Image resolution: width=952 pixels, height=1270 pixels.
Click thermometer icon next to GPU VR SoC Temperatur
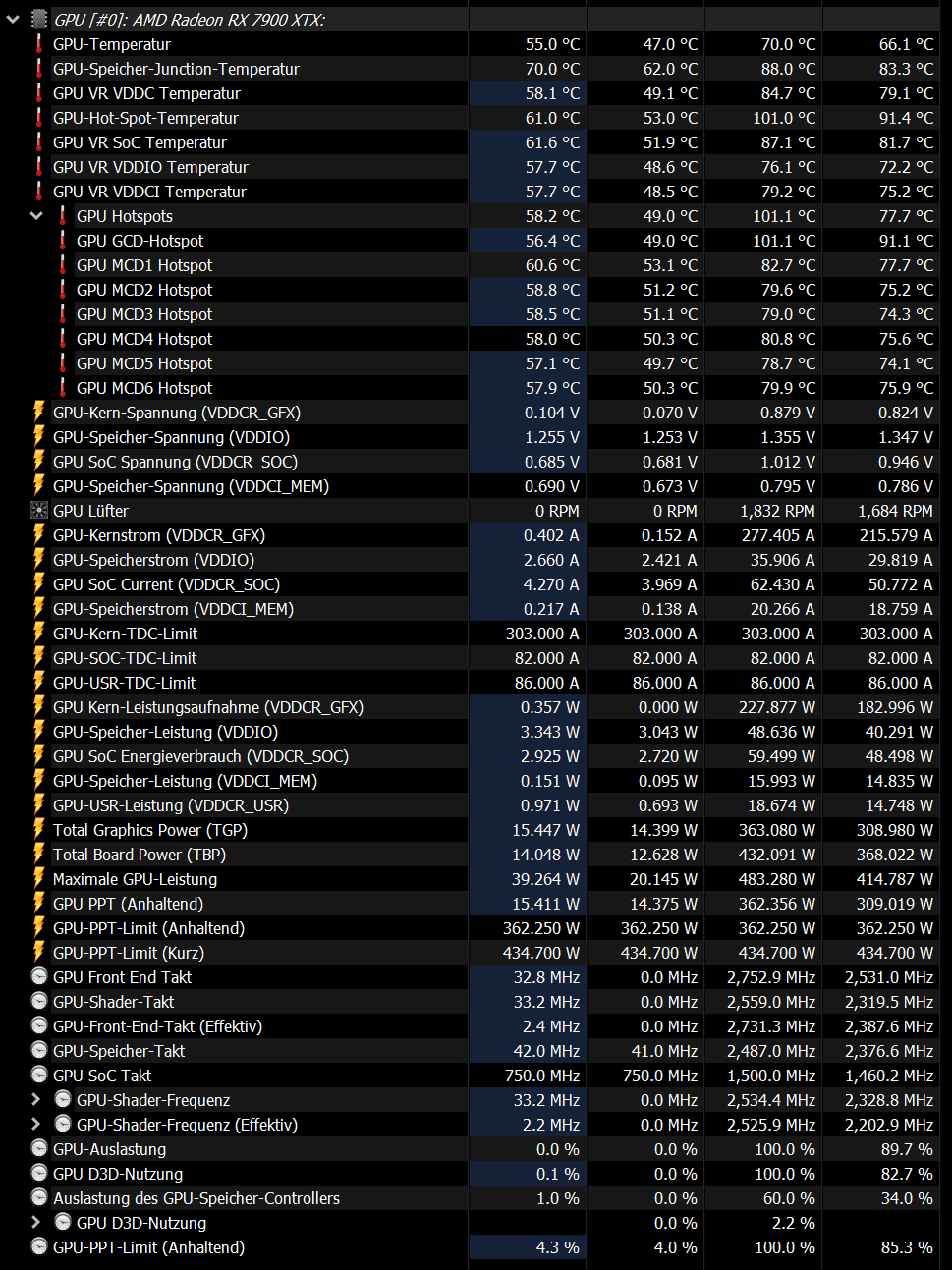pyautogui.click(x=39, y=142)
